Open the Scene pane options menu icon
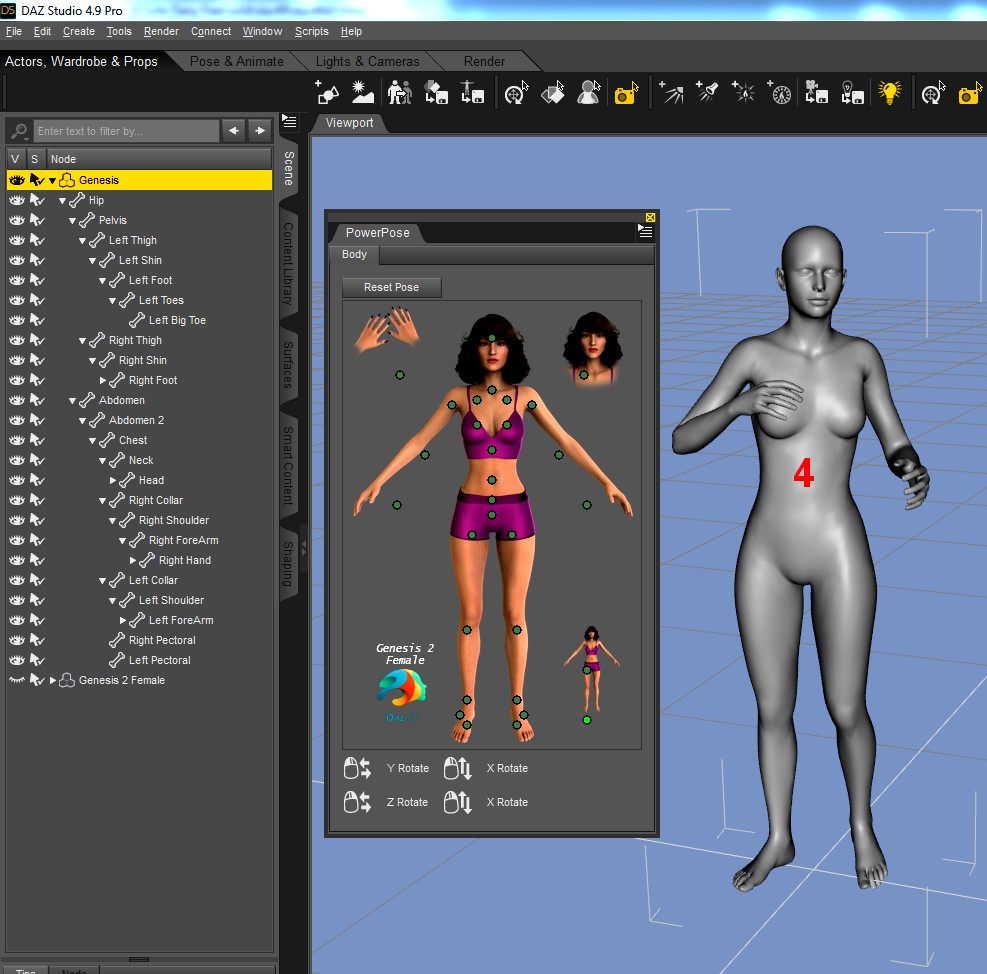The height and width of the screenshot is (974, 987). point(289,122)
